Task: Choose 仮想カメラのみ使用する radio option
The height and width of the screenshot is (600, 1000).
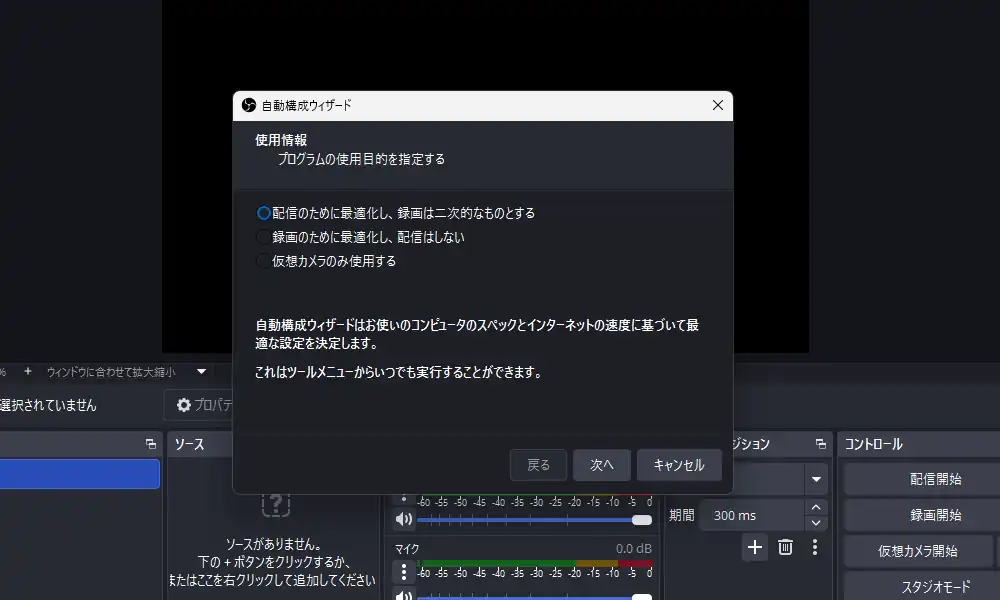Action: point(264,261)
